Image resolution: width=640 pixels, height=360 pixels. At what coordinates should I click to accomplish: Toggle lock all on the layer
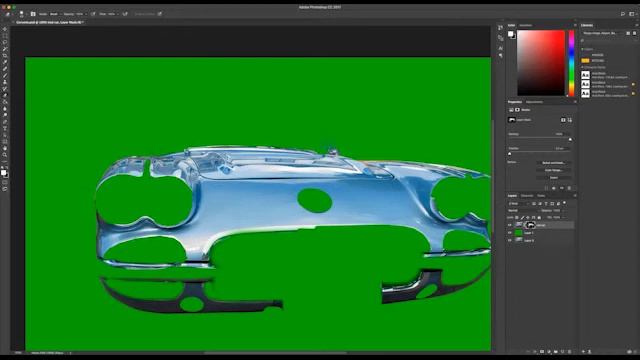(540, 218)
